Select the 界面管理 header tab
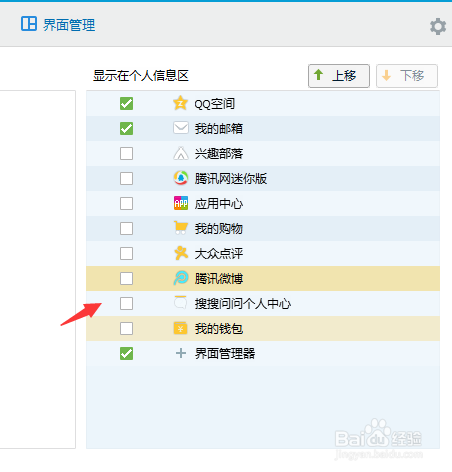452x472 pixels. tap(58, 25)
